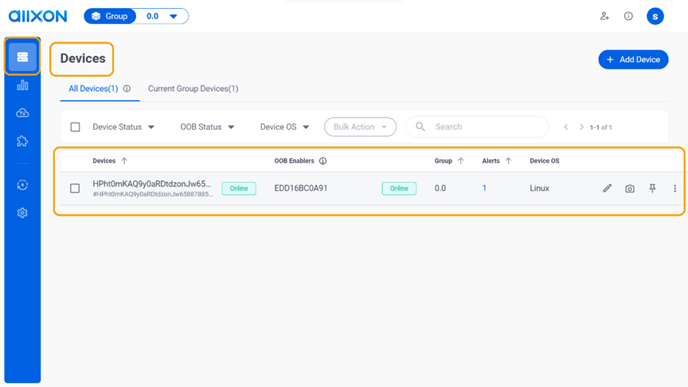
Task: Click the Allxon logo
Action: pos(38,16)
